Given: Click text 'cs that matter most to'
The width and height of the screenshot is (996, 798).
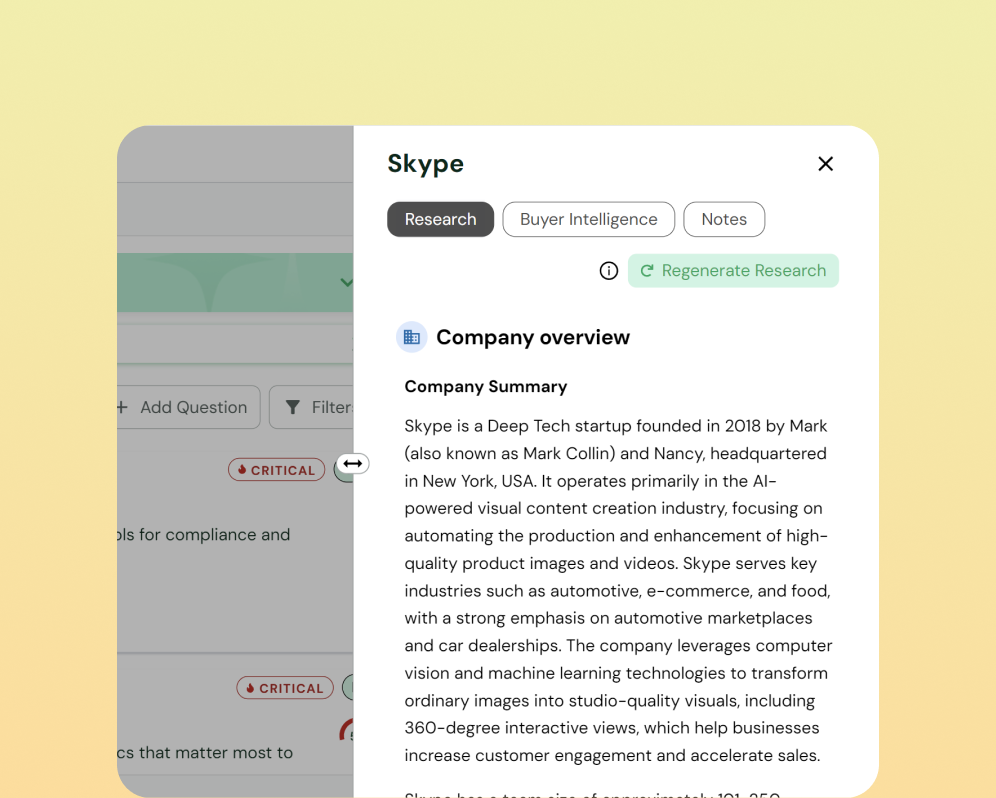Looking at the screenshot, I should (x=205, y=753).
